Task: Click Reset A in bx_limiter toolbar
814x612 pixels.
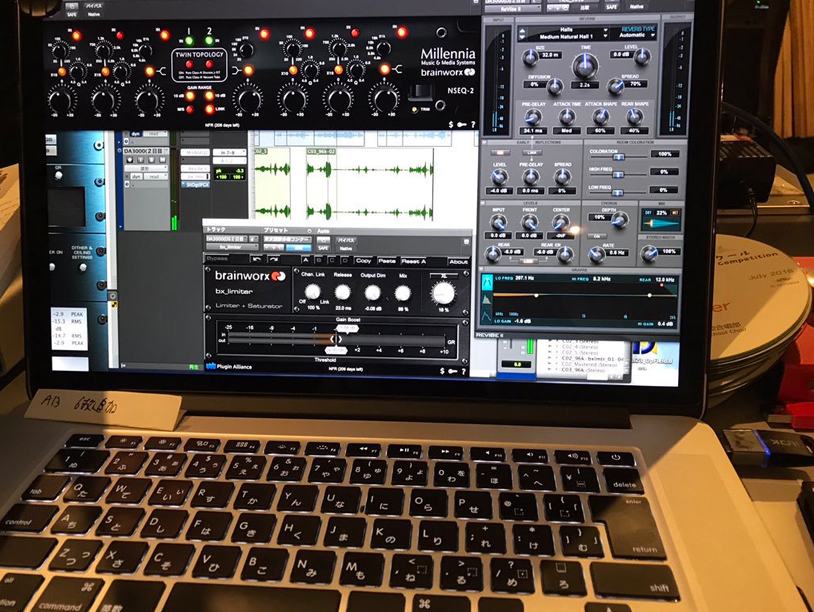Action: (413, 261)
